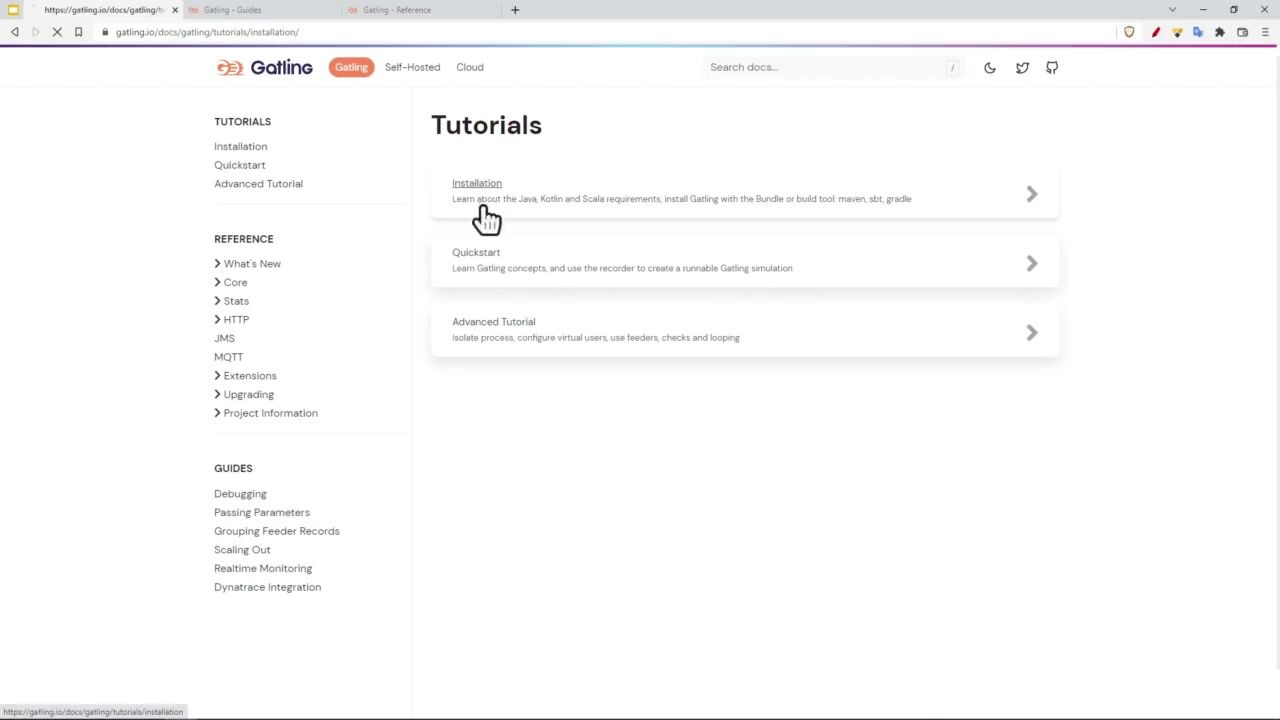Screen dimensions: 1280x720
Task: Expand the Project Information tree item
Action: pyautogui.click(x=270, y=413)
